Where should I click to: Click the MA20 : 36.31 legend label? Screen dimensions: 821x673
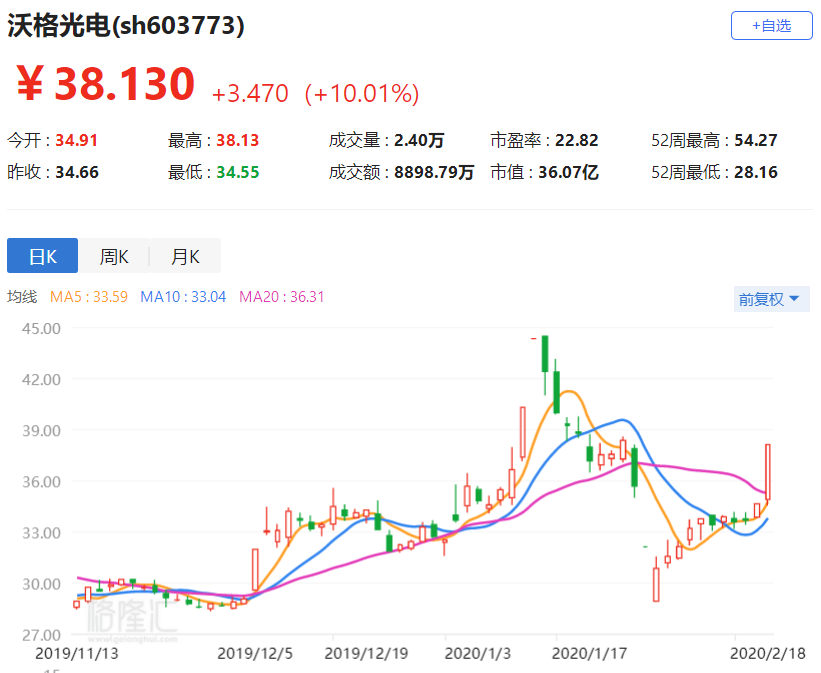281,297
